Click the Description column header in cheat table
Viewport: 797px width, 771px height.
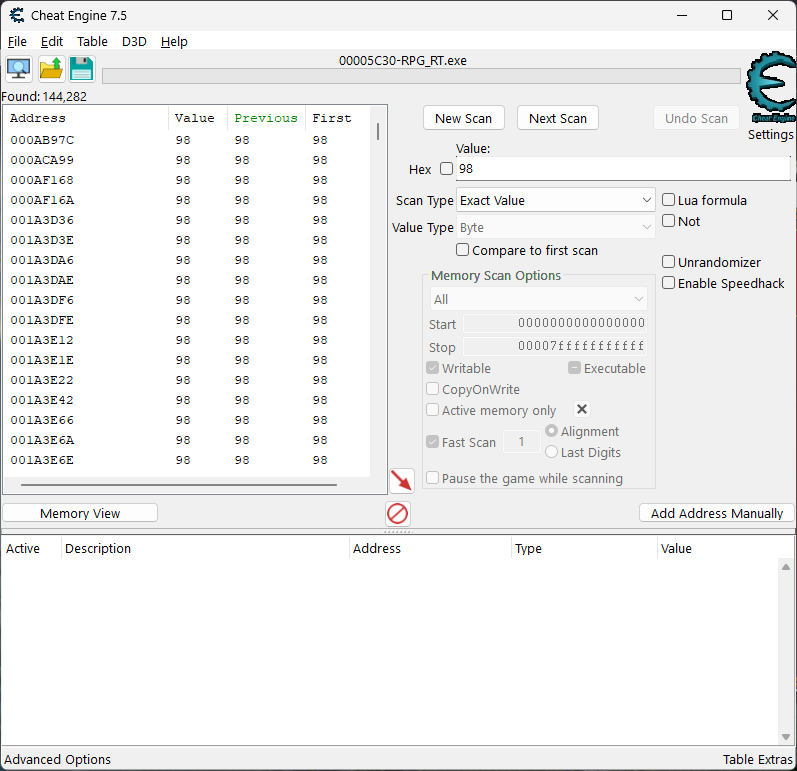pos(205,548)
